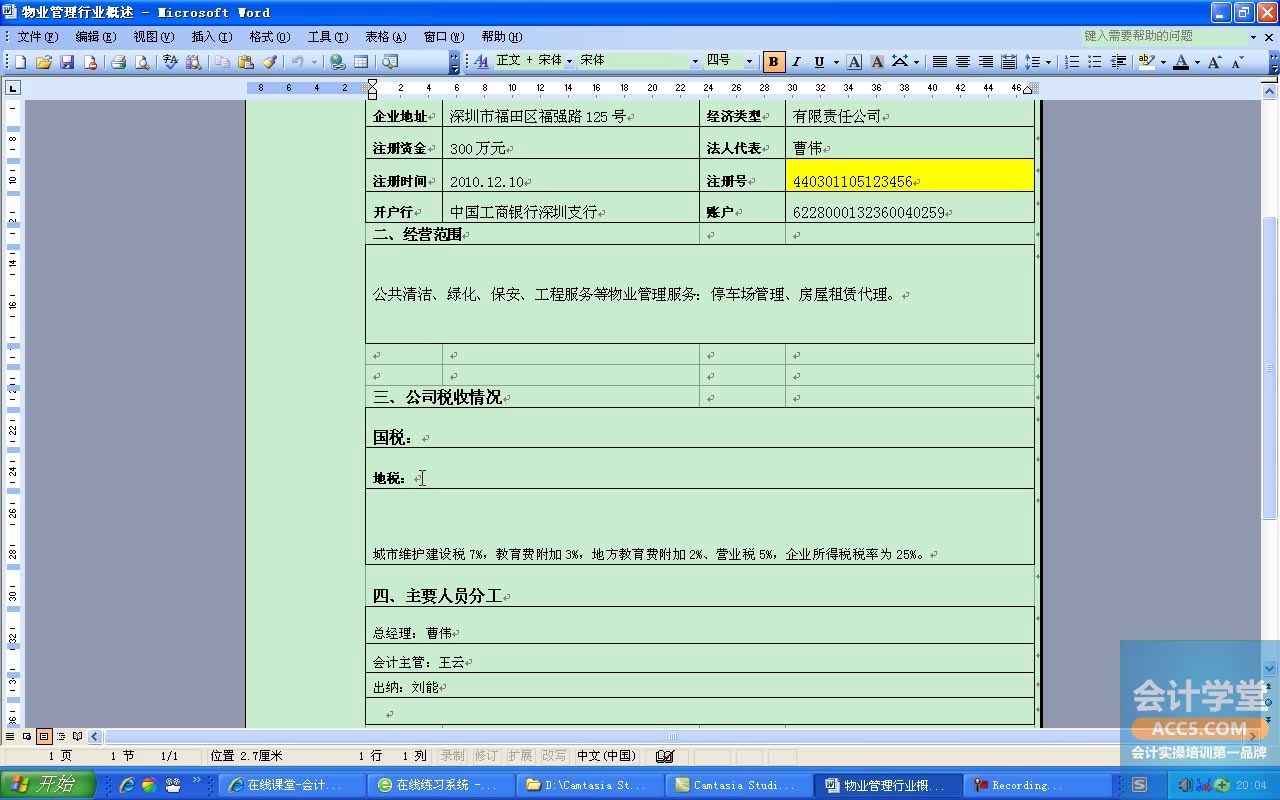Type in the help question box
The height and width of the screenshot is (800, 1280).
[1164, 37]
